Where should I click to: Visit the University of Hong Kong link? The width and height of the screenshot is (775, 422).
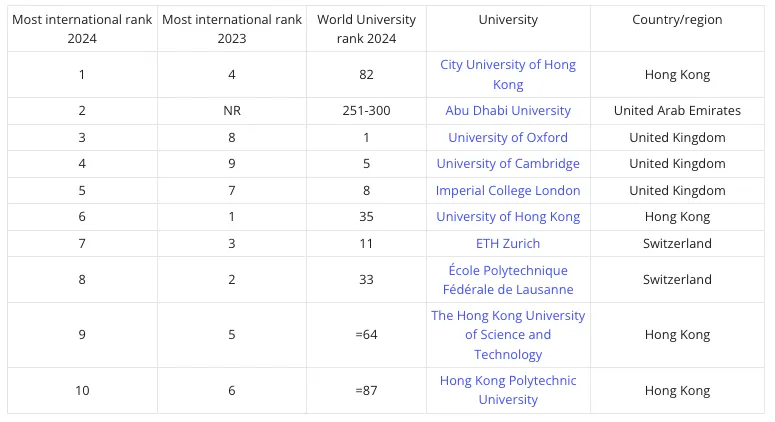point(508,217)
